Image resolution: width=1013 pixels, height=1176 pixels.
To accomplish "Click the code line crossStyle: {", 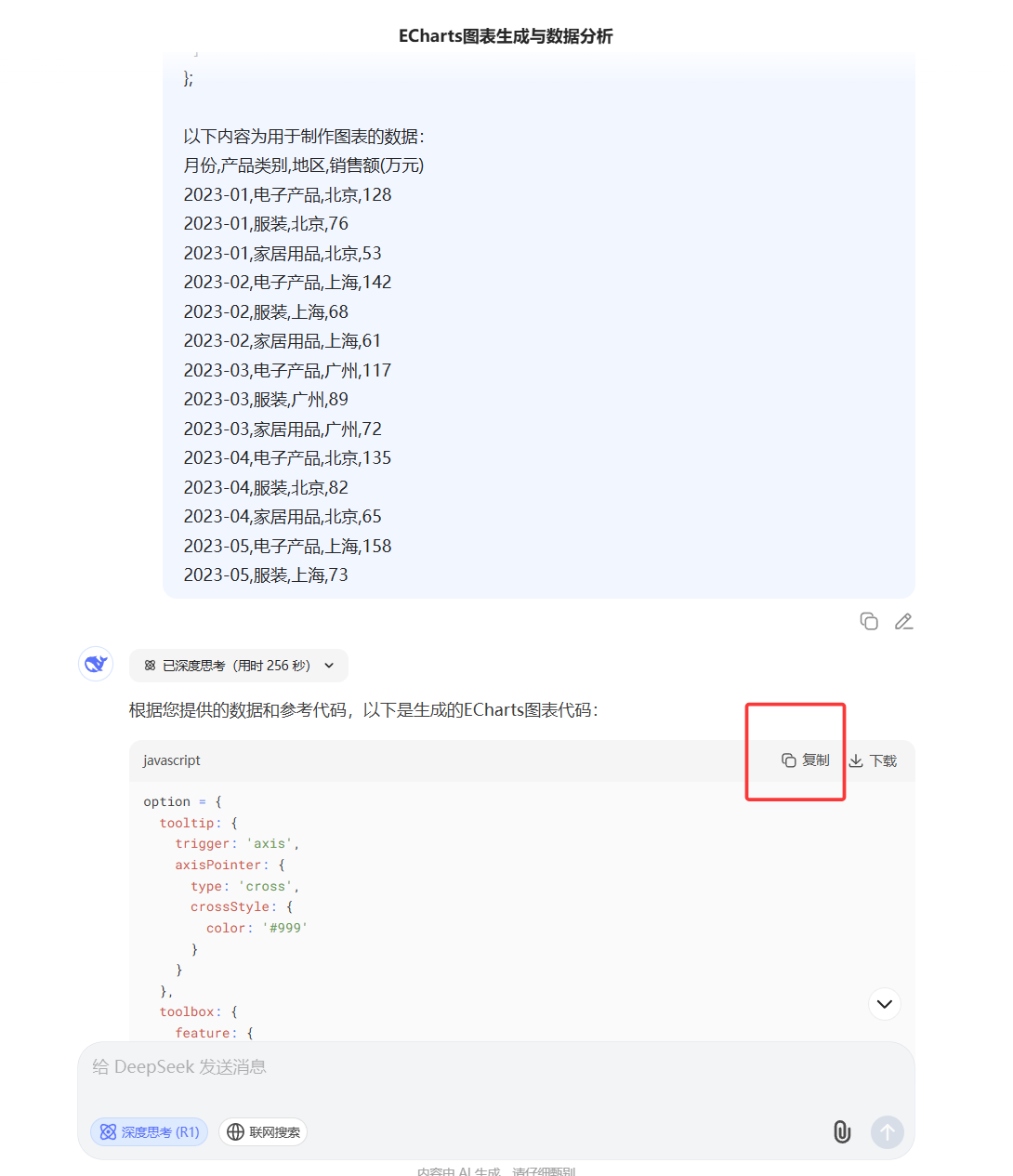I will tap(242, 907).
